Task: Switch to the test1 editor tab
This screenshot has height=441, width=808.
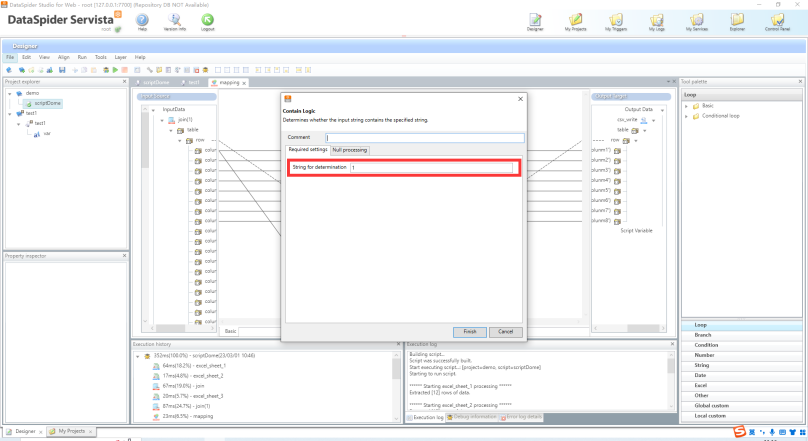Action: pos(191,83)
